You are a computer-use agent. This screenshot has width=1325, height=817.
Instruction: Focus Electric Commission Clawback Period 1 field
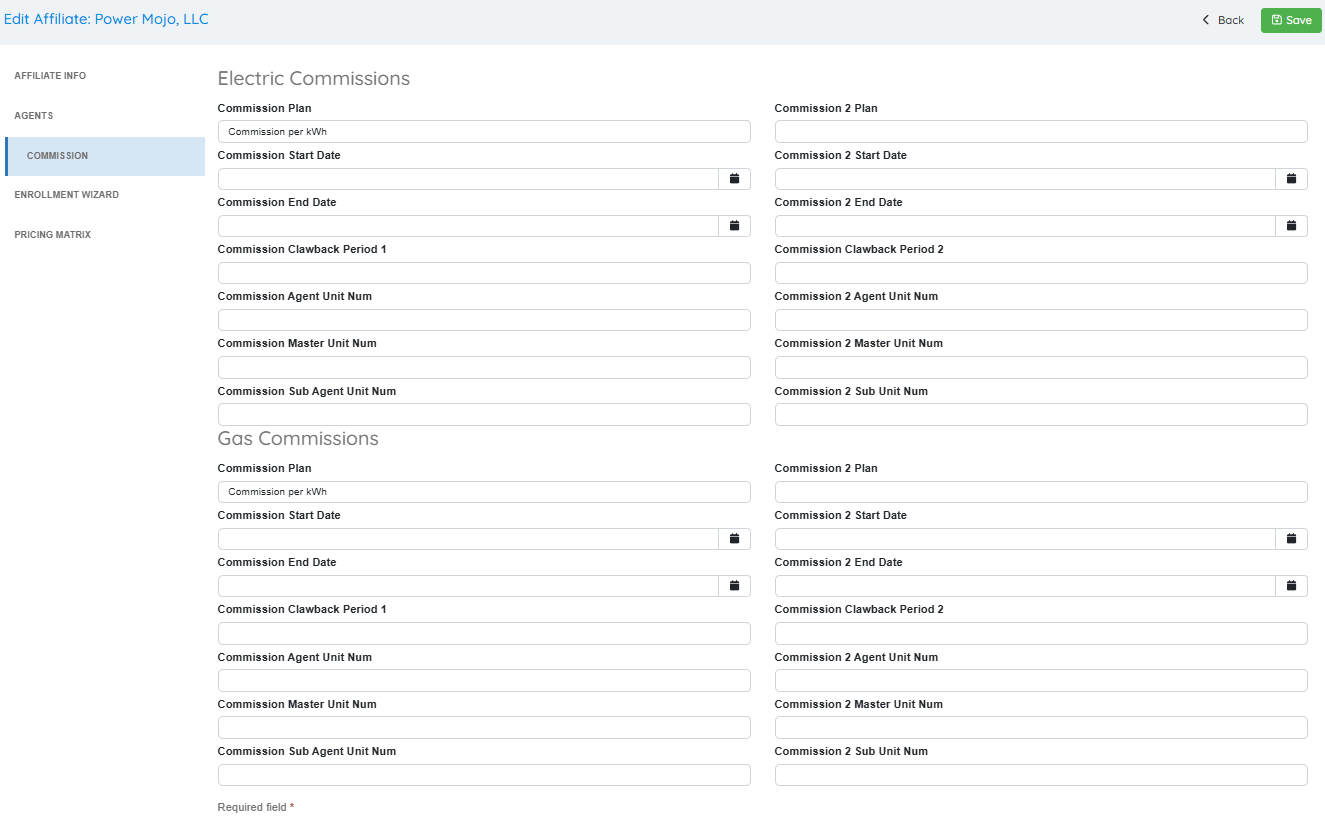(x=483, y=273)
